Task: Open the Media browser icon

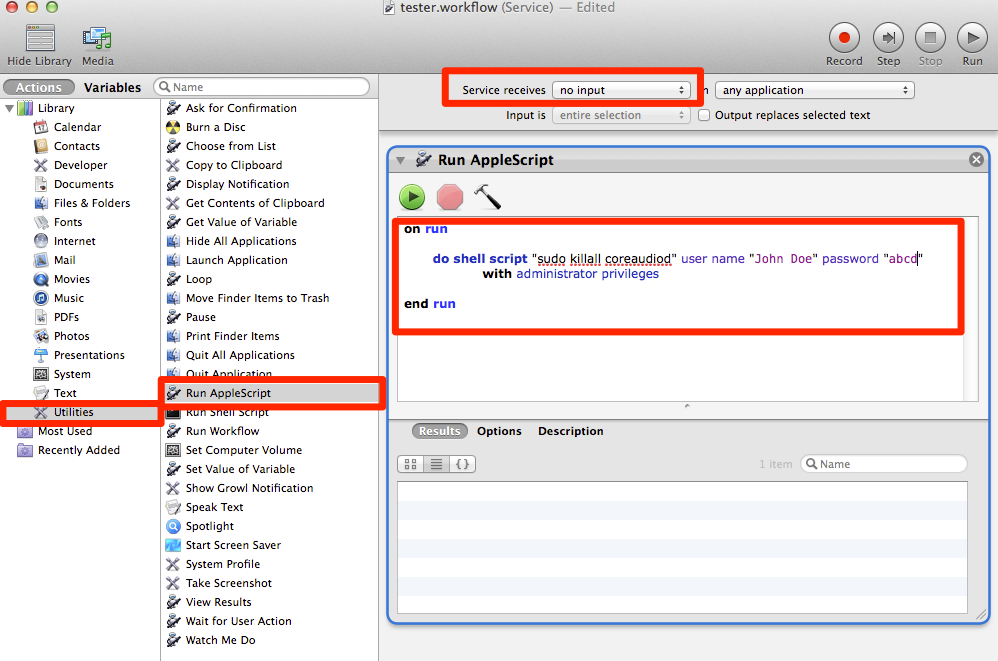Action: coord(97,39)
